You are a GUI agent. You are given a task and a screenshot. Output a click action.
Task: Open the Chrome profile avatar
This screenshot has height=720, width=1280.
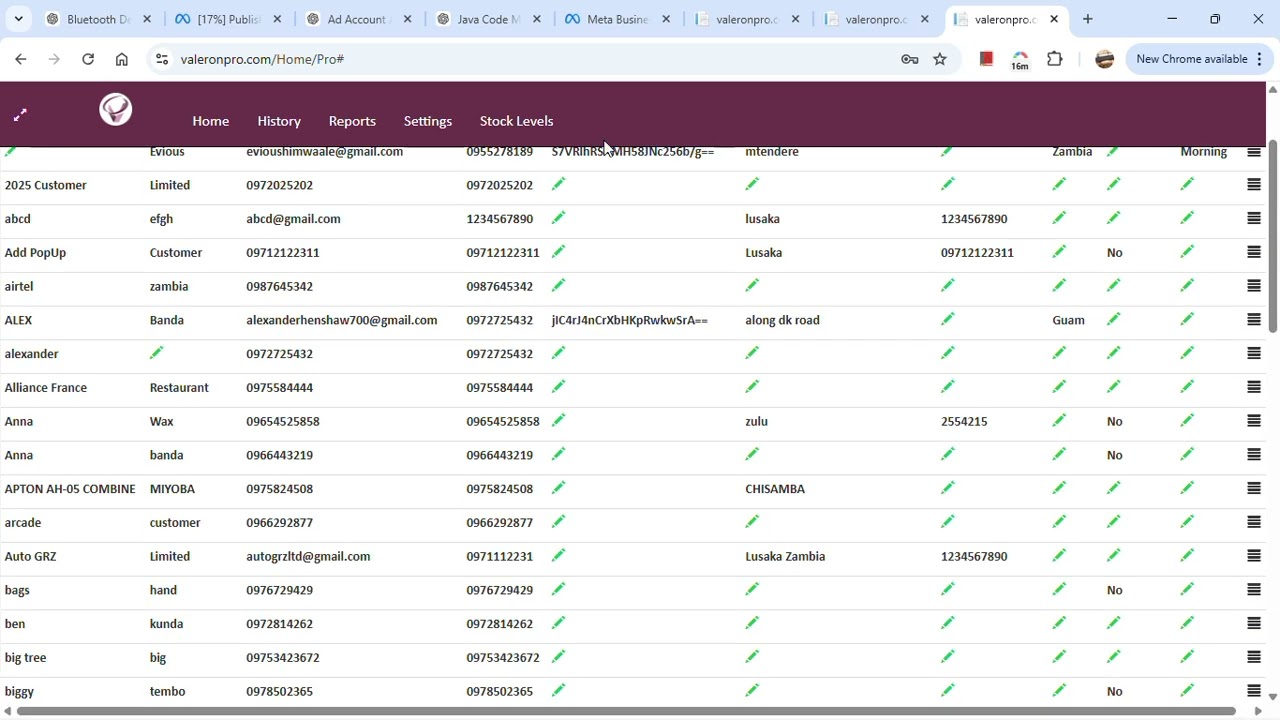point(1105,59)
